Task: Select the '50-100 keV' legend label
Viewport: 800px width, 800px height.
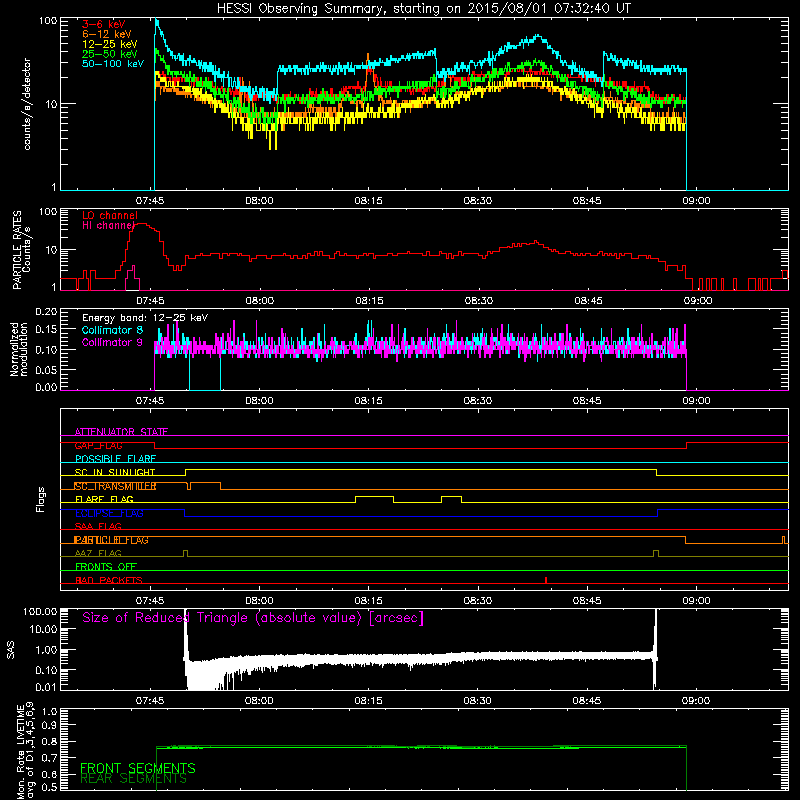Action: pos(113,64)
